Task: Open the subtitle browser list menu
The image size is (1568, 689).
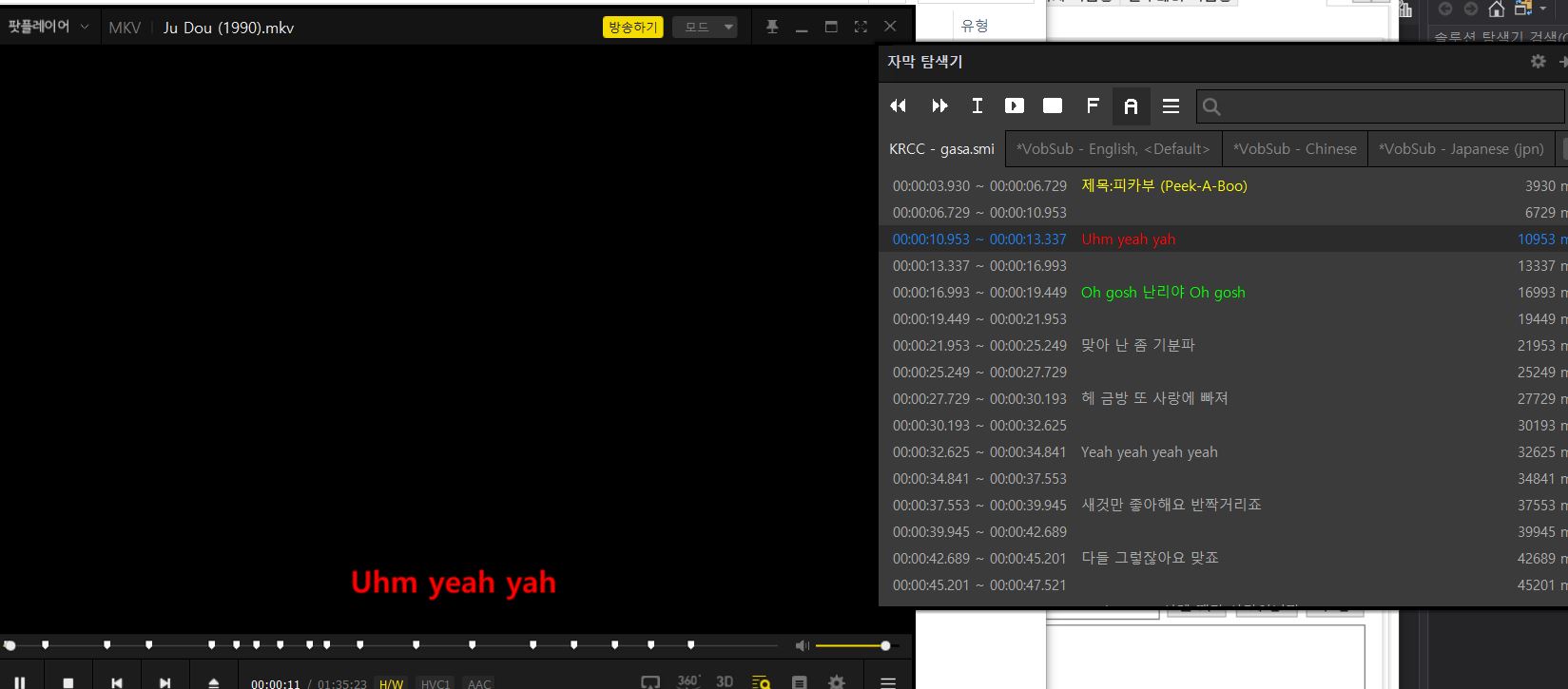Action: [x=1171, y=105]
